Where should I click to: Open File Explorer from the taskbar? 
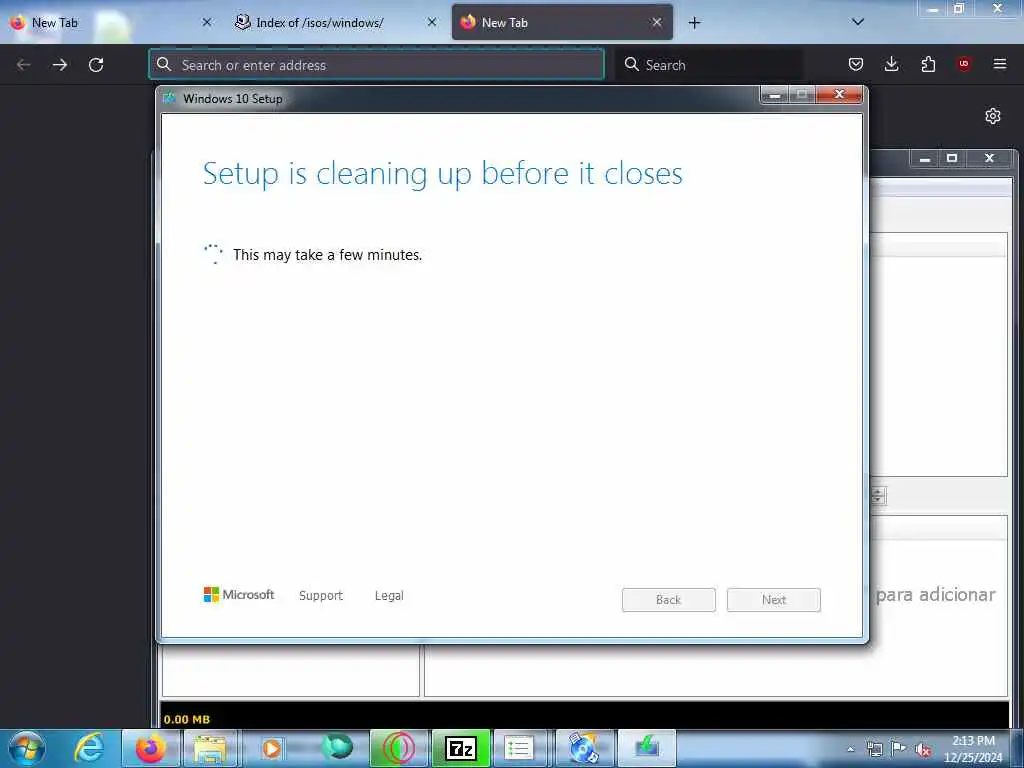coord(210,749)
